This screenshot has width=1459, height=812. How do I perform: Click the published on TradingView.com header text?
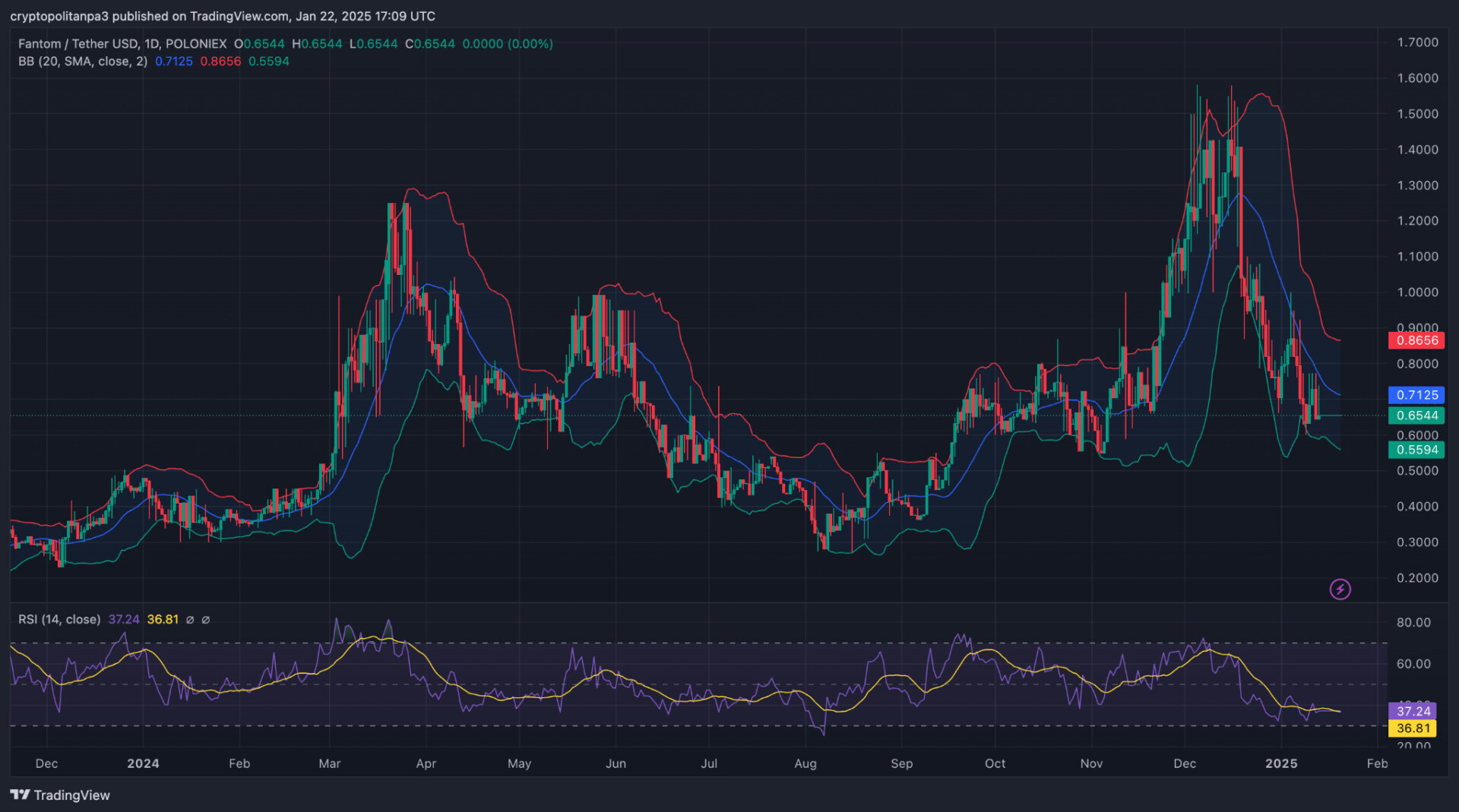tap(223, 16)
